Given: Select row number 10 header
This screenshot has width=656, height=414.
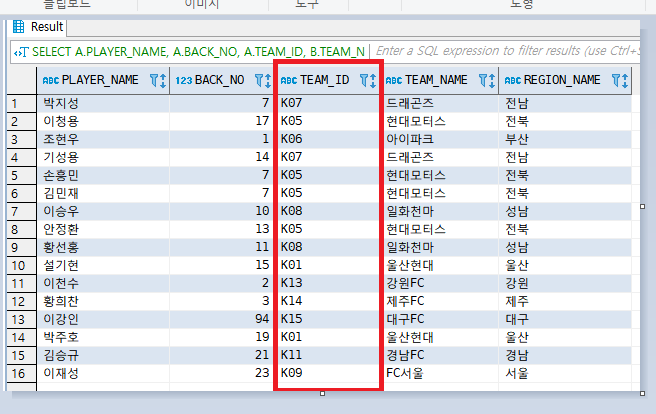Looking at the screenshot, I should 22,266.
